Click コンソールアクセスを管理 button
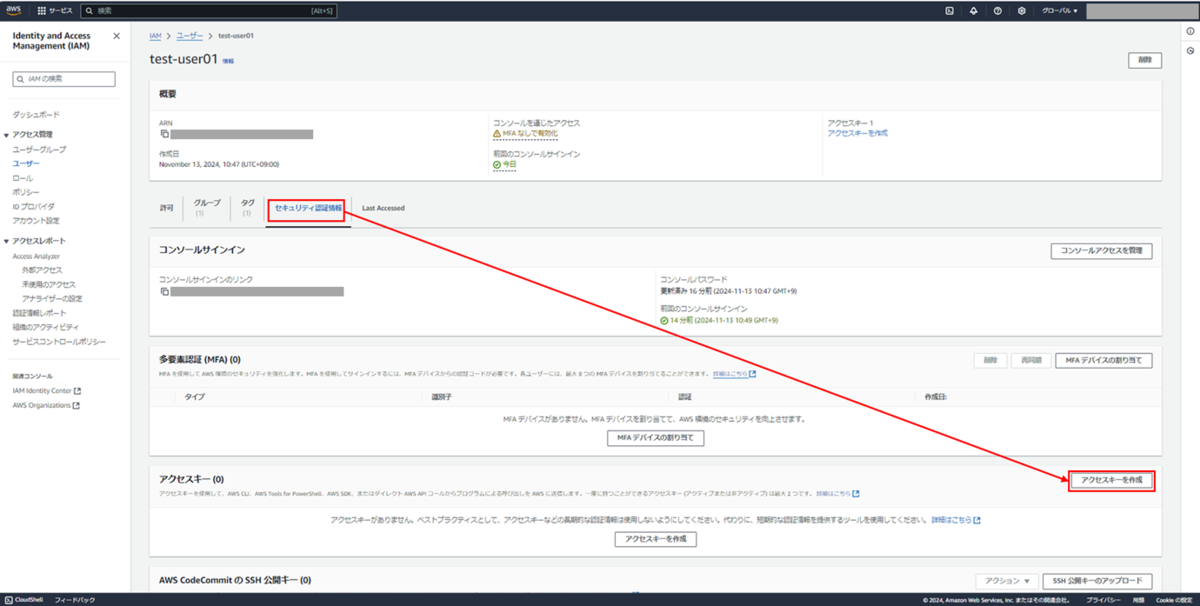This screenshot has width=1200, height=606. [x=1101, y=251]
